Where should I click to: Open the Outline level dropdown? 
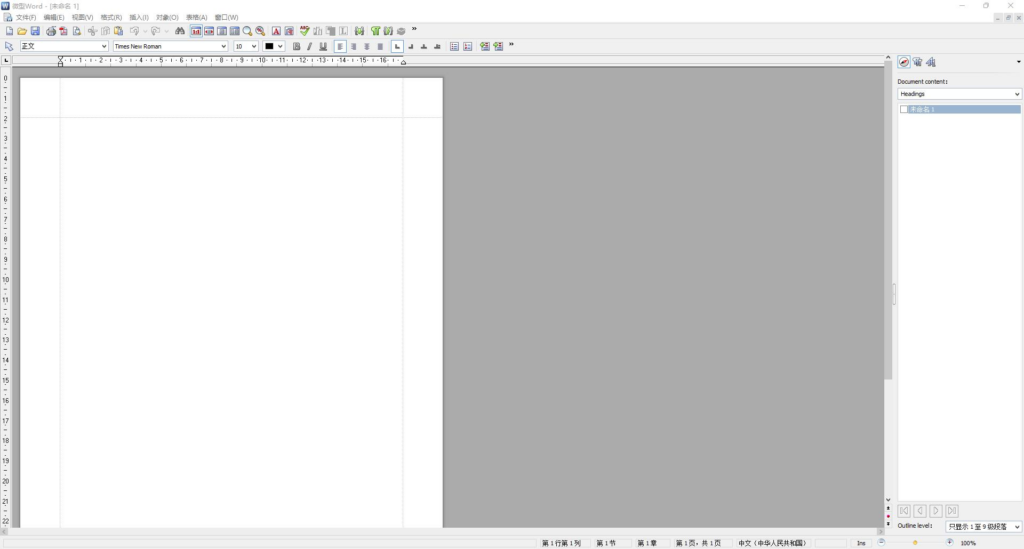(x=984, y=527)
